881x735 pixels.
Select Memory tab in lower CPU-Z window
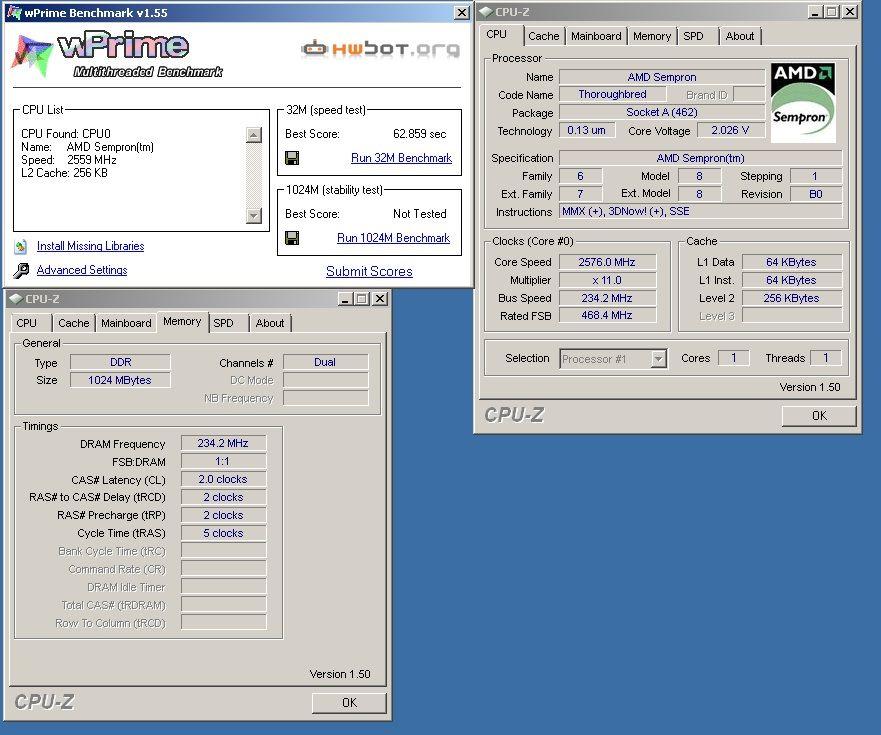[182, 321]
